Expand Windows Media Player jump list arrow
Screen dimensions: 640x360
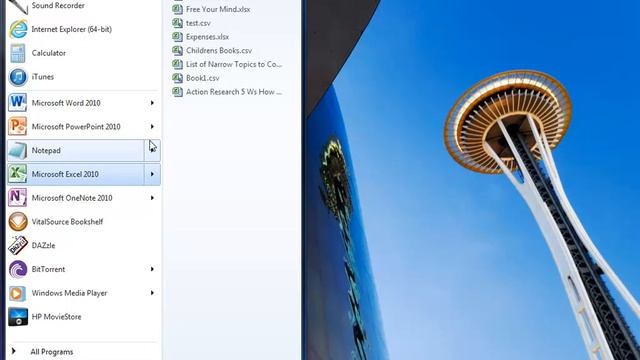coord(152,293)
